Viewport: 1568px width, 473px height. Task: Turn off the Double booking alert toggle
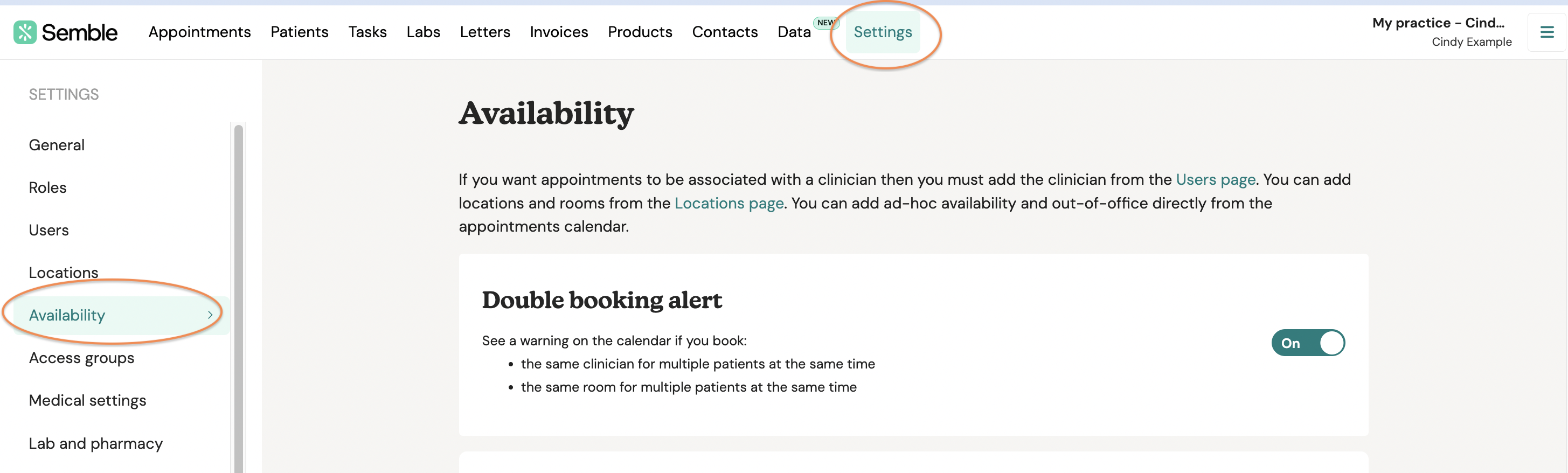1308,343
